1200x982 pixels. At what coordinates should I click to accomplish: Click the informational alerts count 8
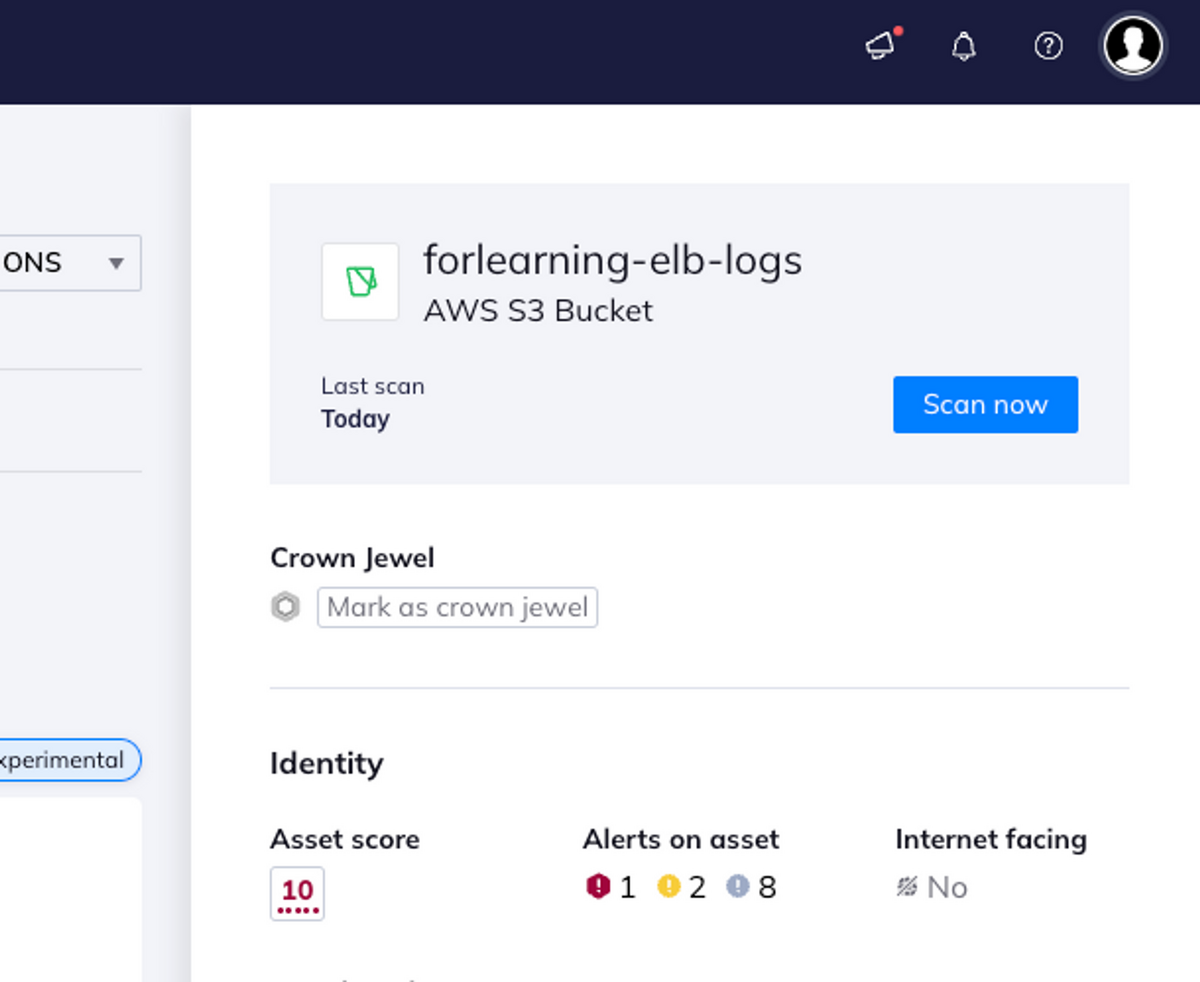pos(767,887)
